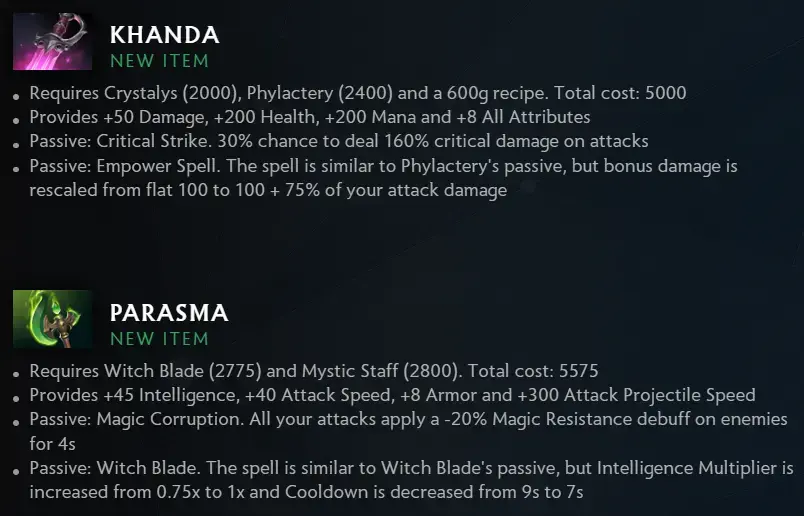Select the PARASMA item title
Image resolution: width=804 pixels, height=516 pixels.
click(169, 313)
